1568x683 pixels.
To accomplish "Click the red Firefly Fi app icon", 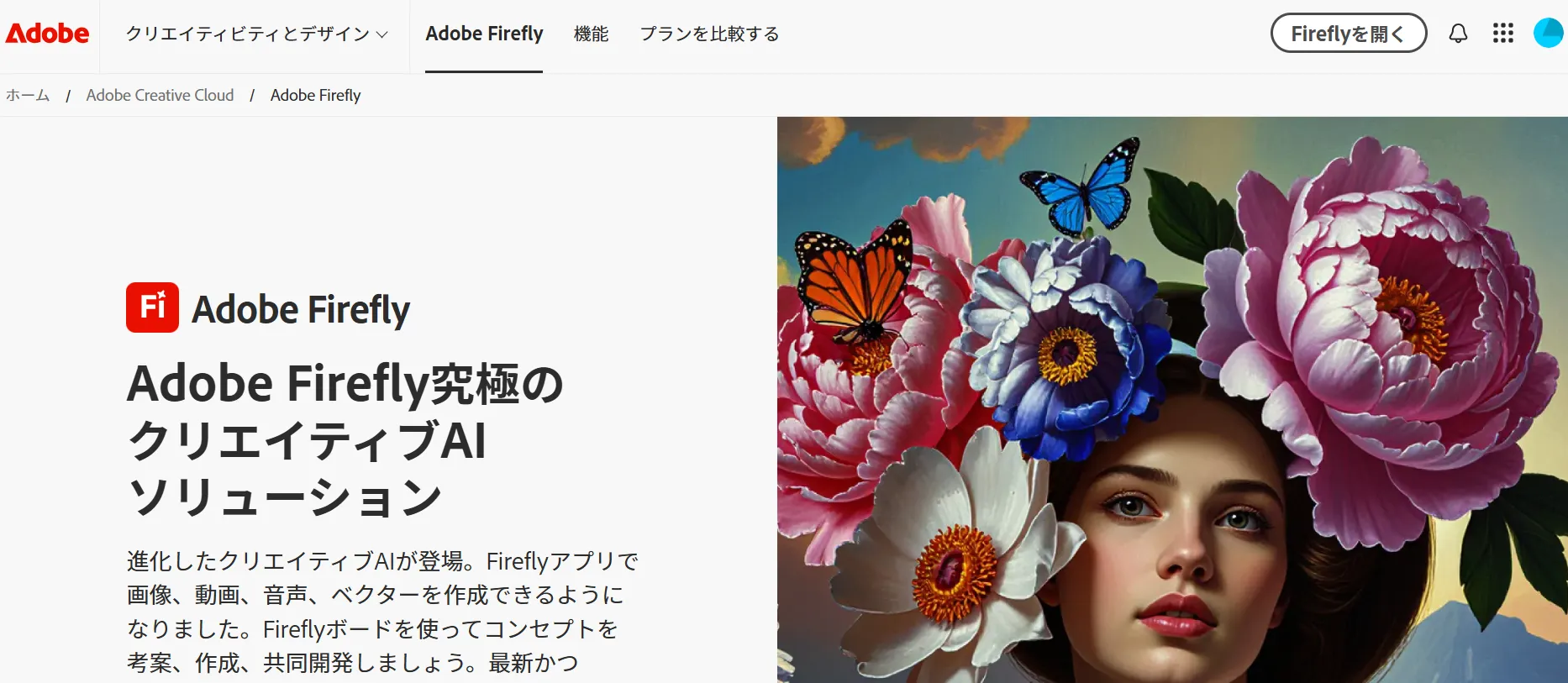I will coord(152,307).
